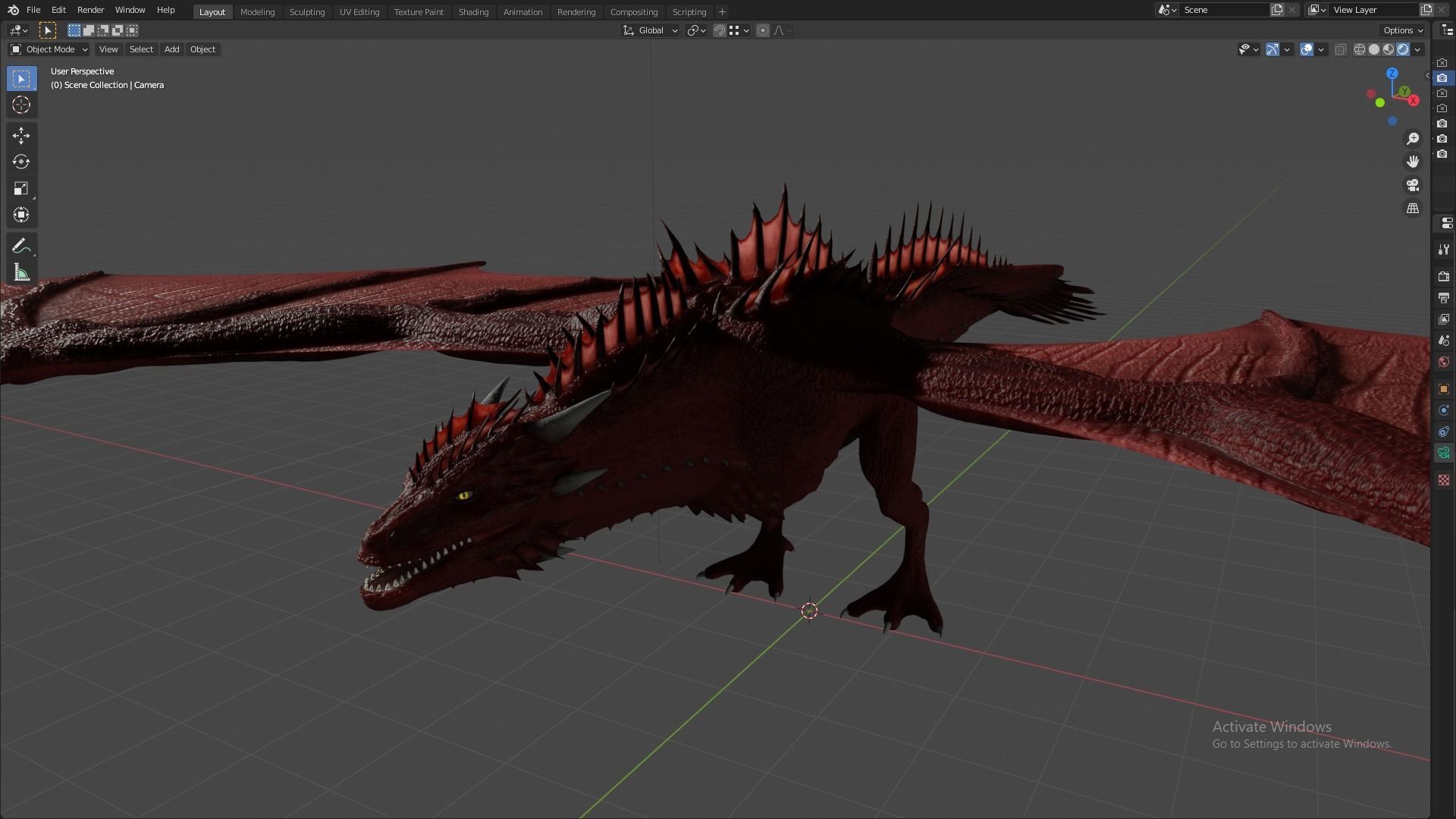The image size is (1456, 819).
Task: Click the blue Z axis gizmo ball
Action: (x=1392, y=74)
